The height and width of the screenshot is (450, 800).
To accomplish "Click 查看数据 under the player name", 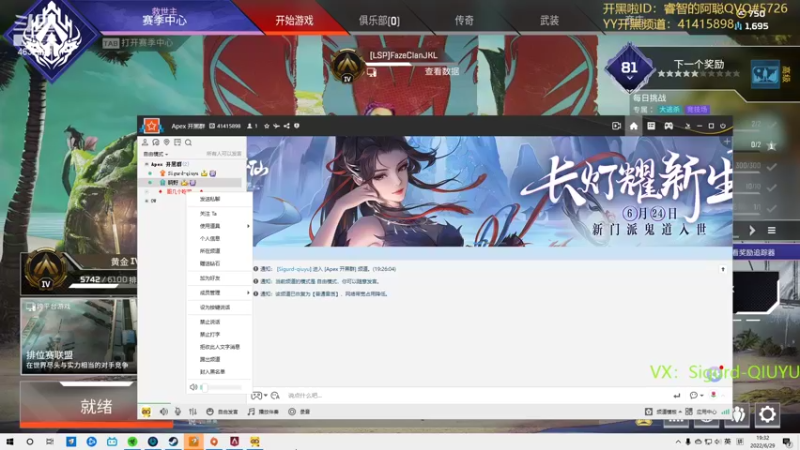I will pos(441,72).
